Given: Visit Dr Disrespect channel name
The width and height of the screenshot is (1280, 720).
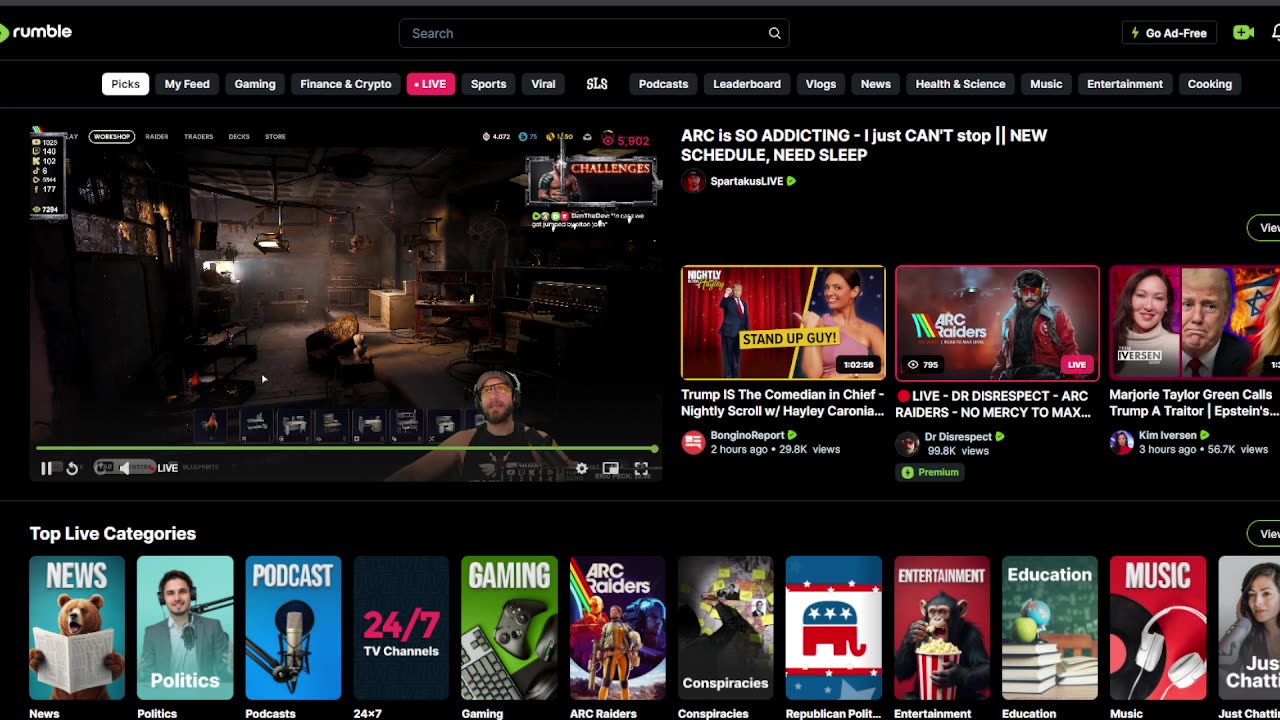Looking at the screenshot, I should (x=958, y=437).
